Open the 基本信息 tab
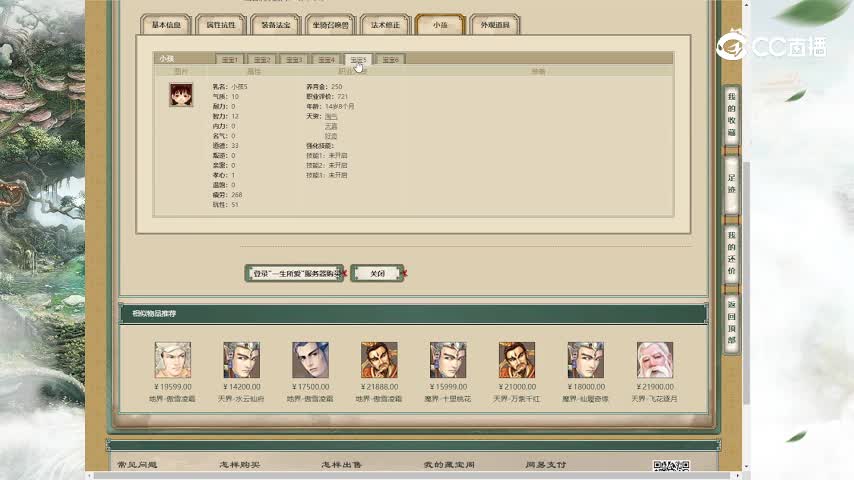Viewport: 854px width, 480px height. pos(166,25)
